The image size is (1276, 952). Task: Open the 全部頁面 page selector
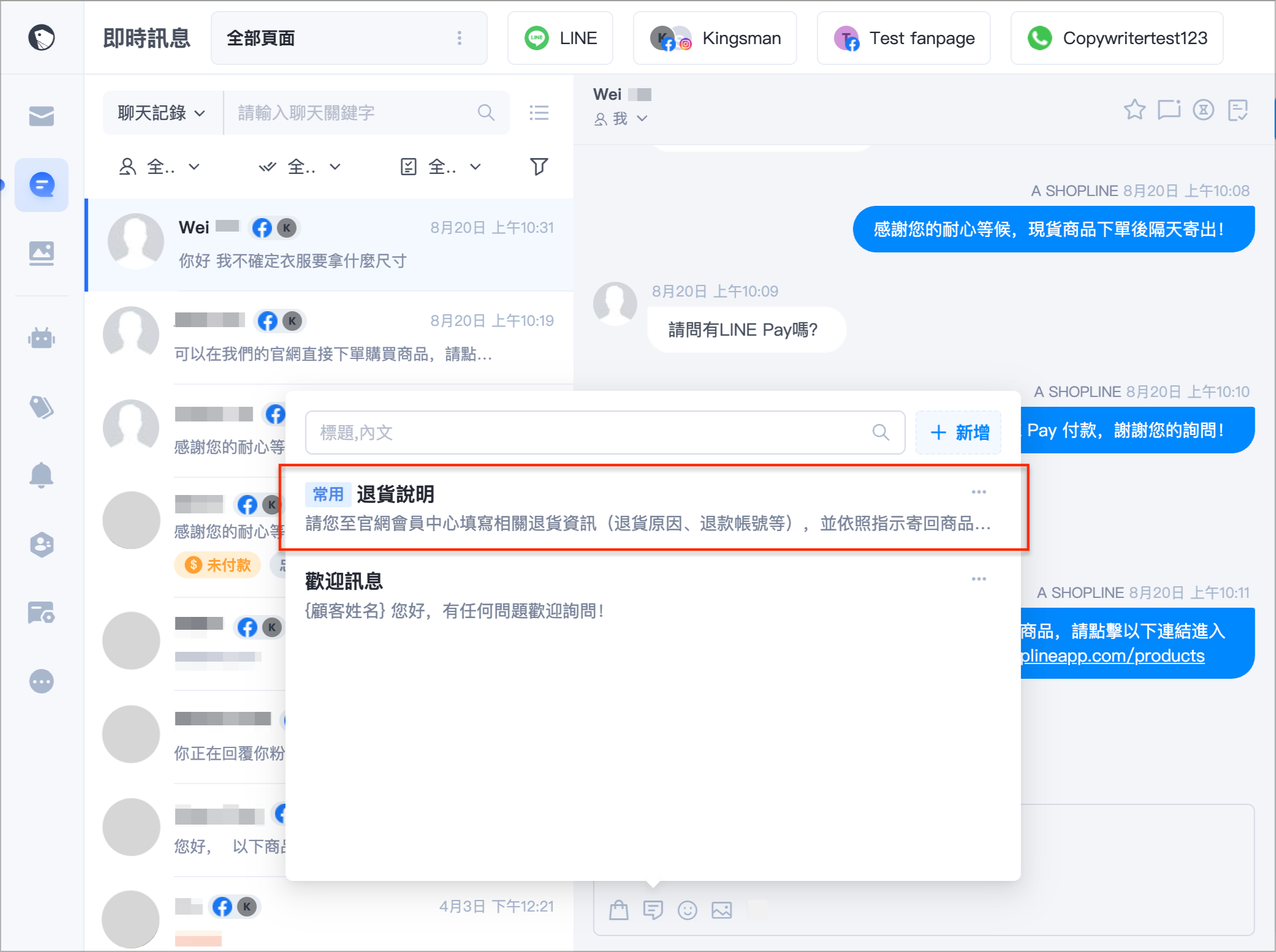[349, 38]
